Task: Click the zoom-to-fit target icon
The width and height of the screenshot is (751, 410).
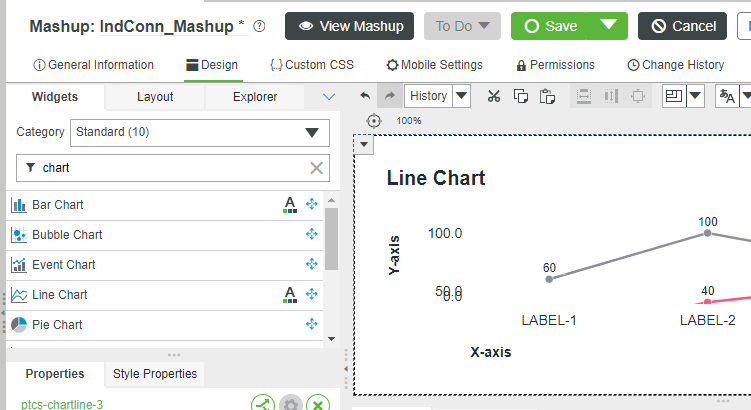Action: pyautogui.click(x=374, y=121)
